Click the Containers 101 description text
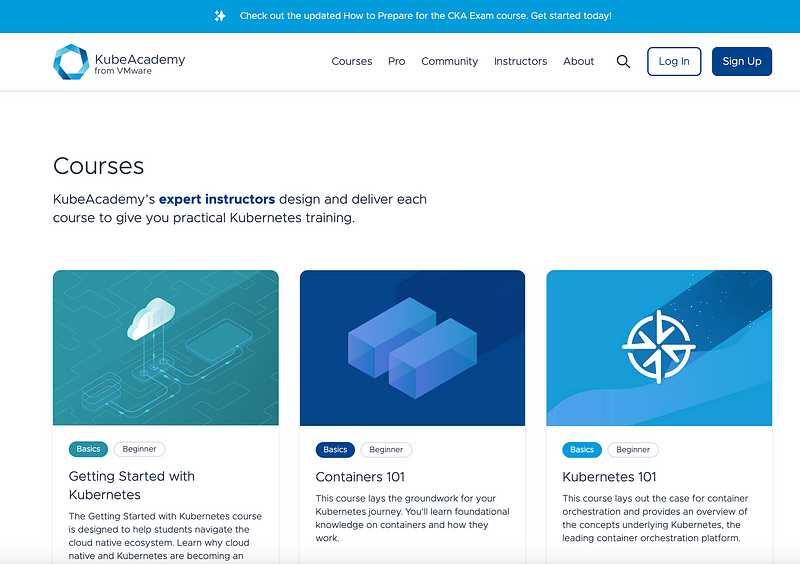The height and width of the screenshot is (564, 800). point(412,518)
